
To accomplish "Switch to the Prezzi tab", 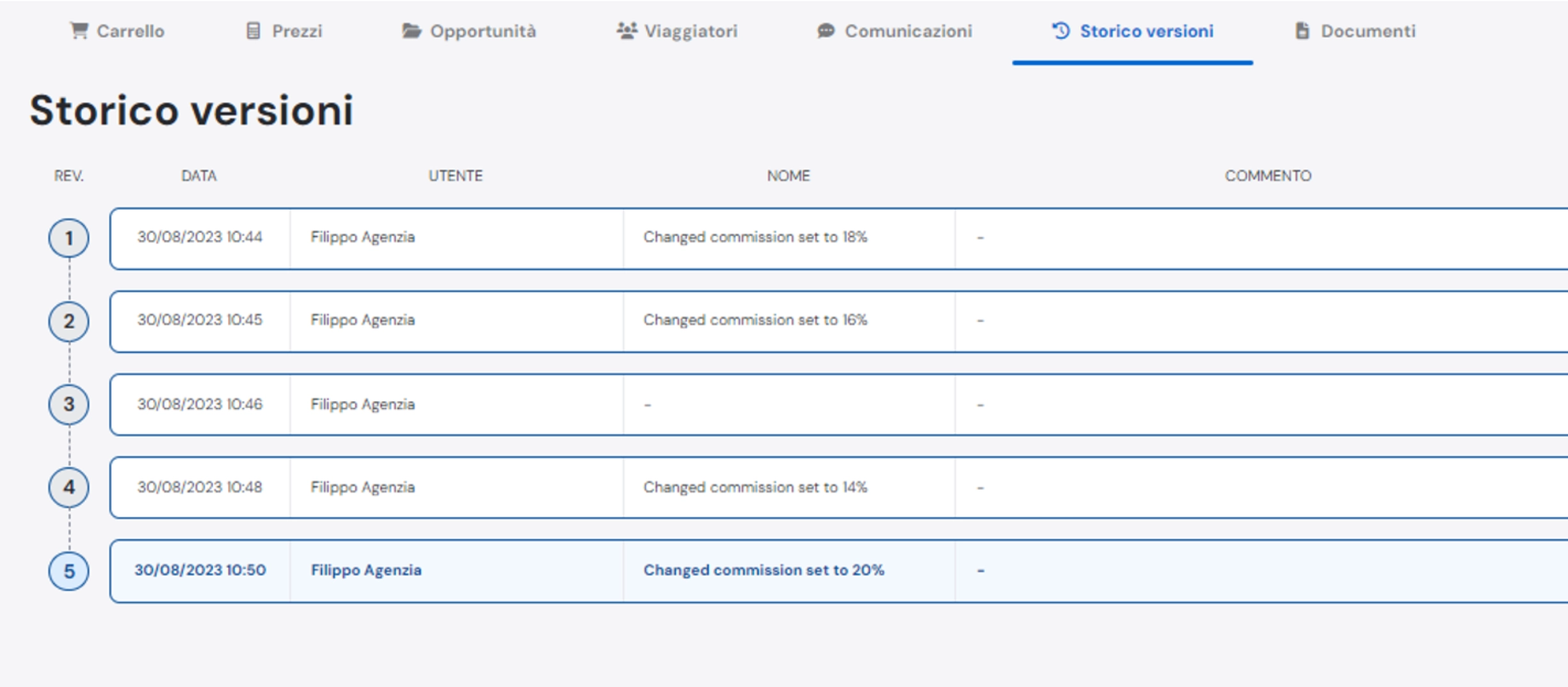I will click(284, 31).
